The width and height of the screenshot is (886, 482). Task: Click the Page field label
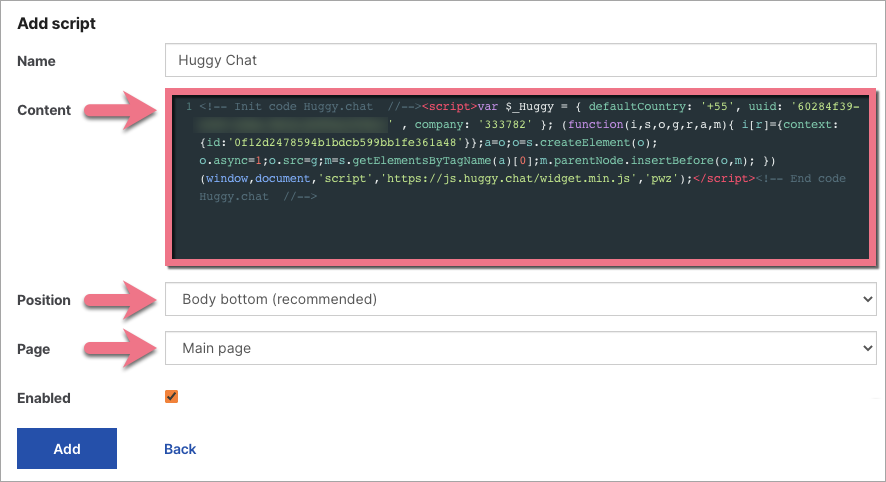34,350
